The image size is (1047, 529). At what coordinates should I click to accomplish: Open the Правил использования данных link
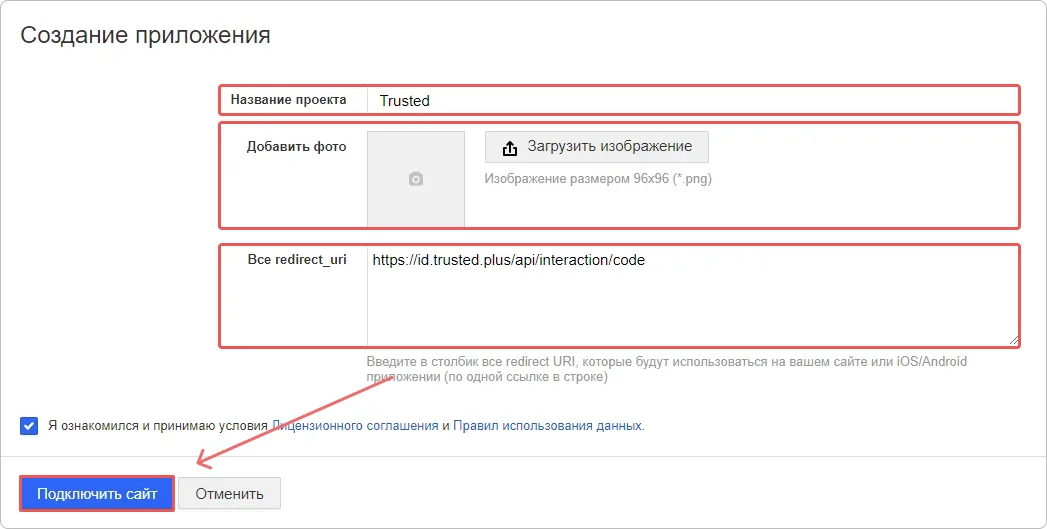(547, 425)
